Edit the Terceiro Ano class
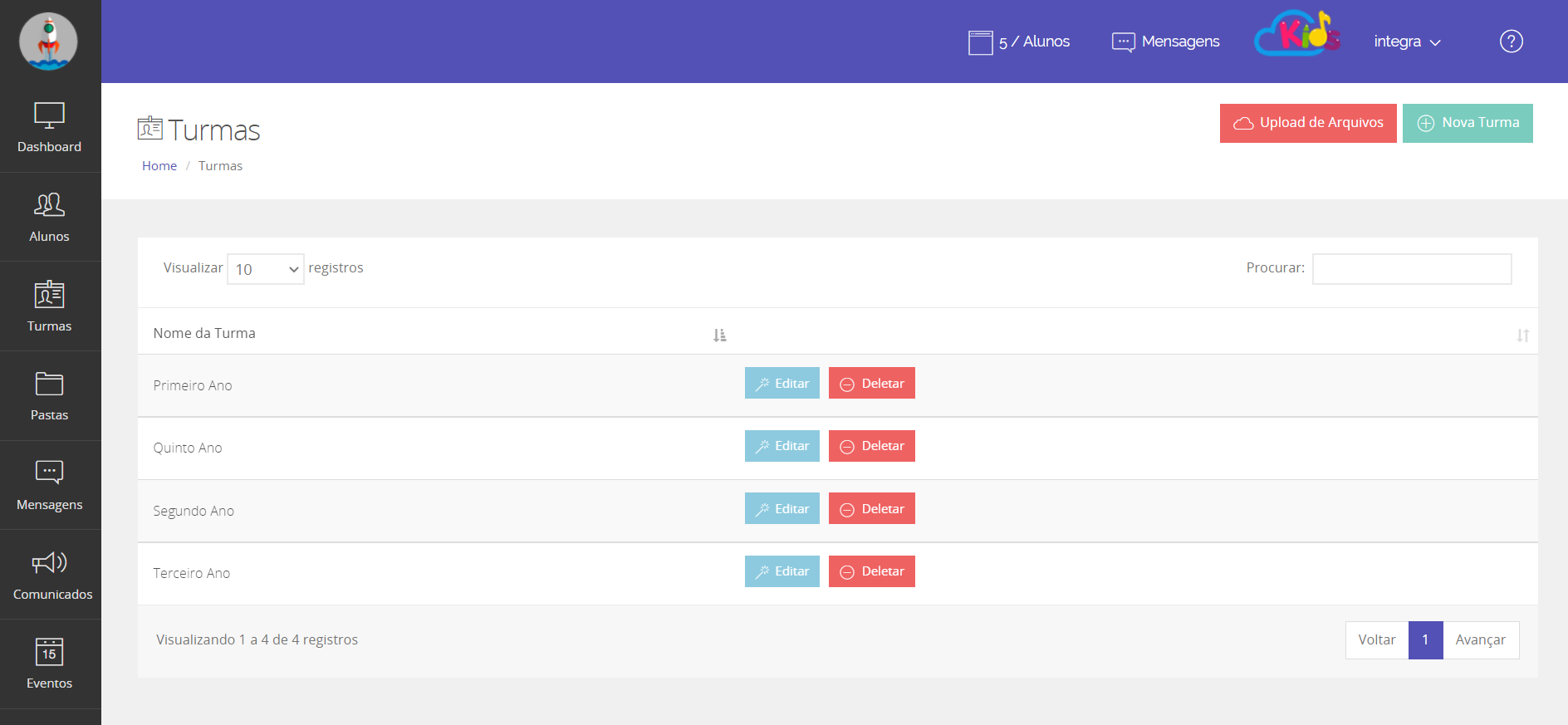This screenshot has height=725, width=1568. click(782, 571)
